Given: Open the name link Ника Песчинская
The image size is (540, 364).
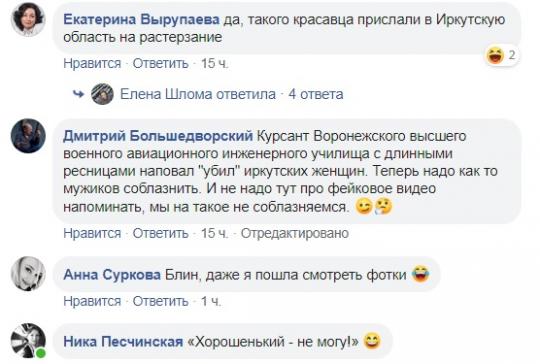Looking at the screenshot, I should point(123,342).
